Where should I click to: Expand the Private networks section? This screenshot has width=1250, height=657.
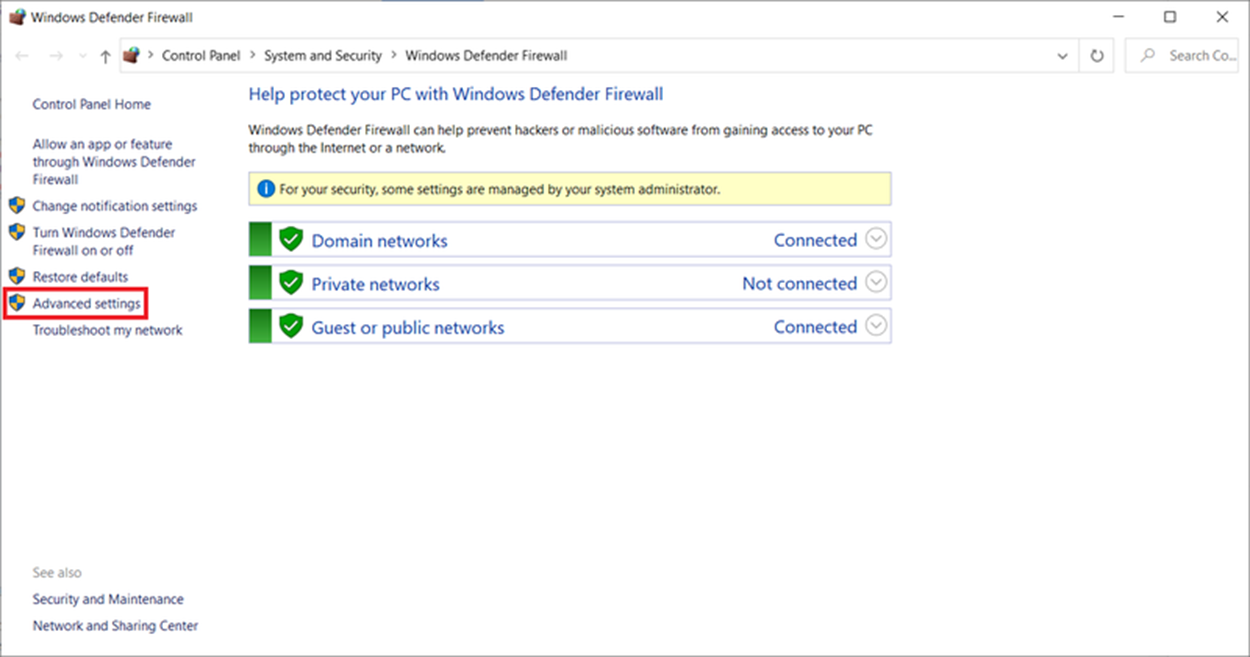tap(876, 282)
